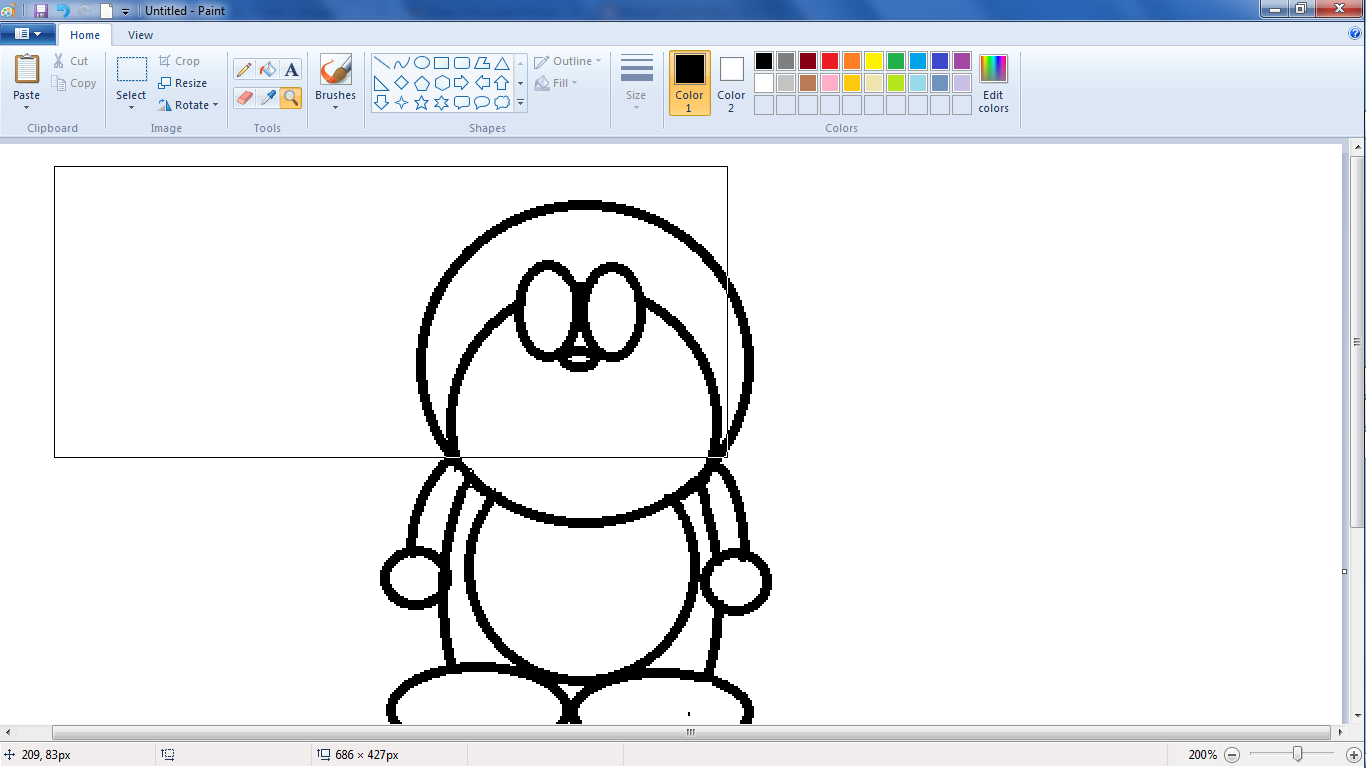This screenshot has width=1366, height=768.
Task: Select the Pencil tool
Action: [x=244, y=69]
